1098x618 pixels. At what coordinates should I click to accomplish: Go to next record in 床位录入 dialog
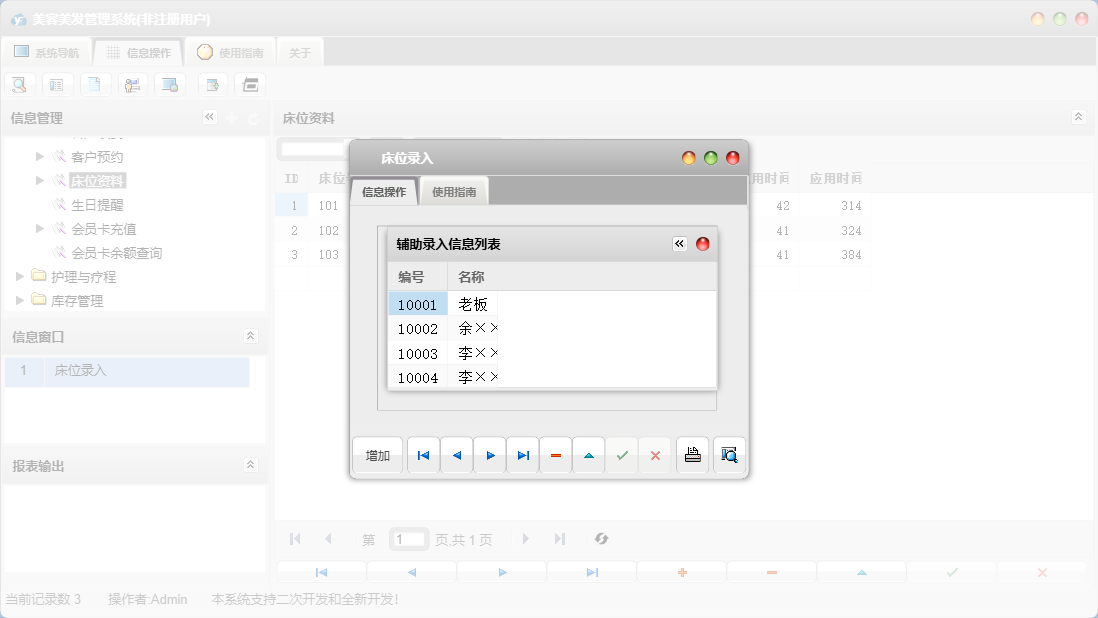pyautogui.click(x=490, y=456)
